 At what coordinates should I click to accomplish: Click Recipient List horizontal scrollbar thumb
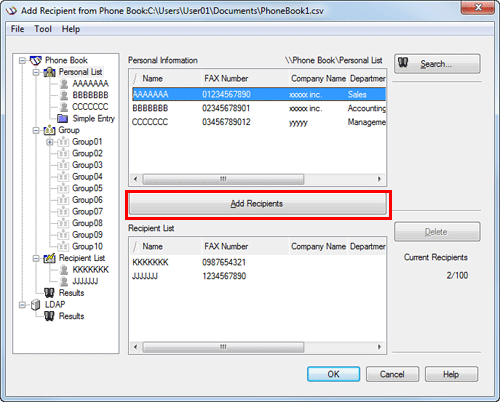coord(223,347)
